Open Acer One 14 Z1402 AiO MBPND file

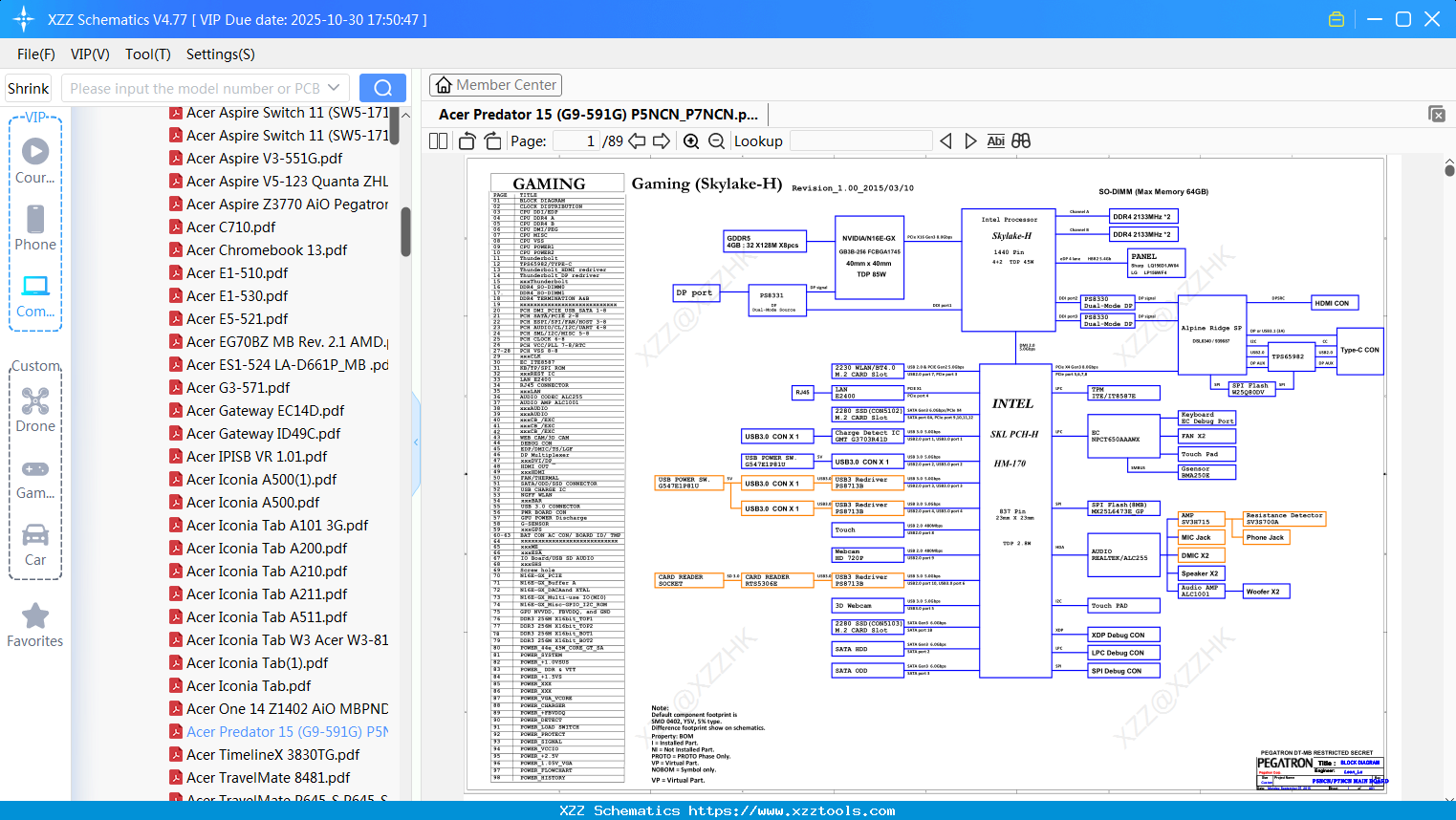click(279, 709)
